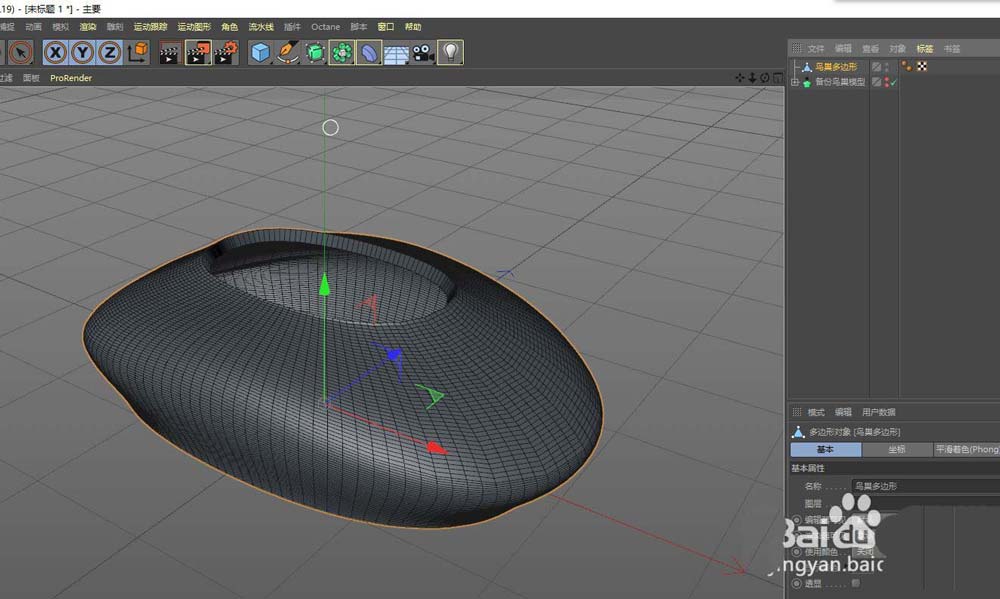The width and height of the screenshot is (1000, 599).
Task: Open the 插件 menu
Action: pyautogui.click(x=292, y=27)
